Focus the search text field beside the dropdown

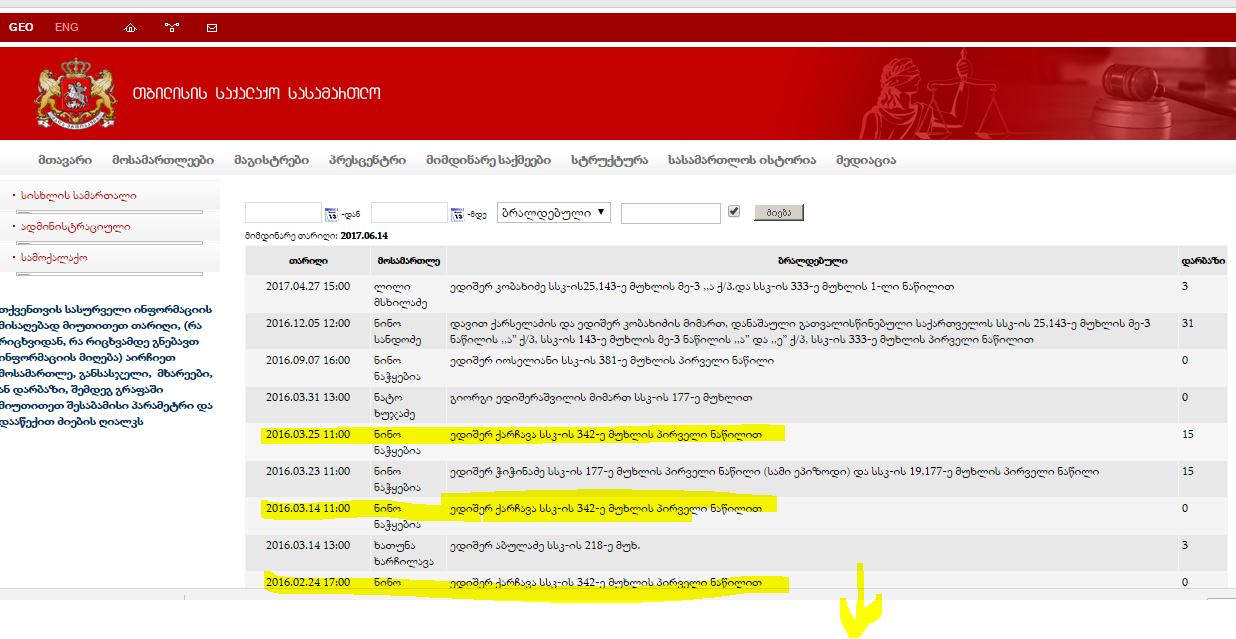tap(670, 213)
